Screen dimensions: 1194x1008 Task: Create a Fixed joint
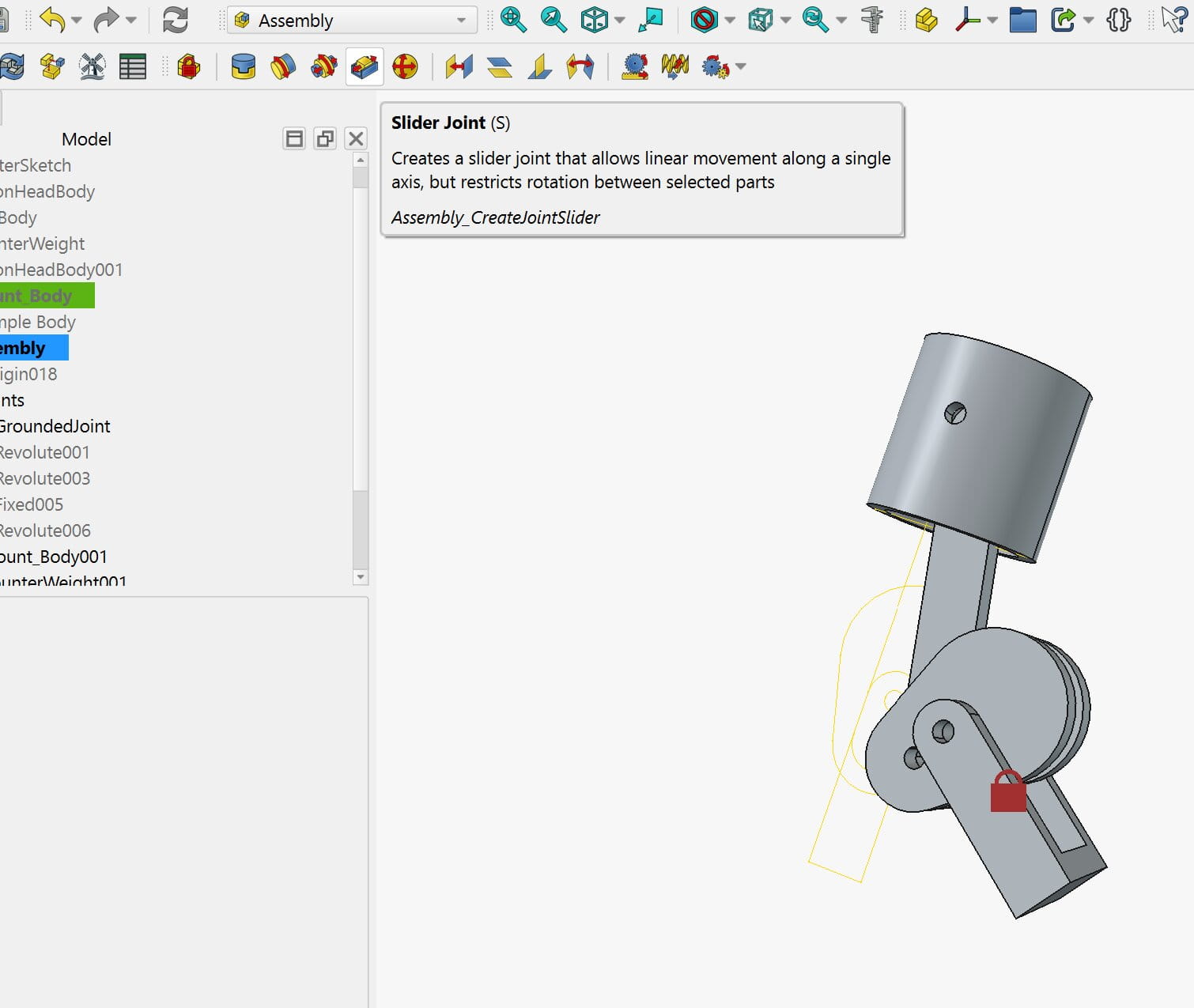tap(243, 67)
